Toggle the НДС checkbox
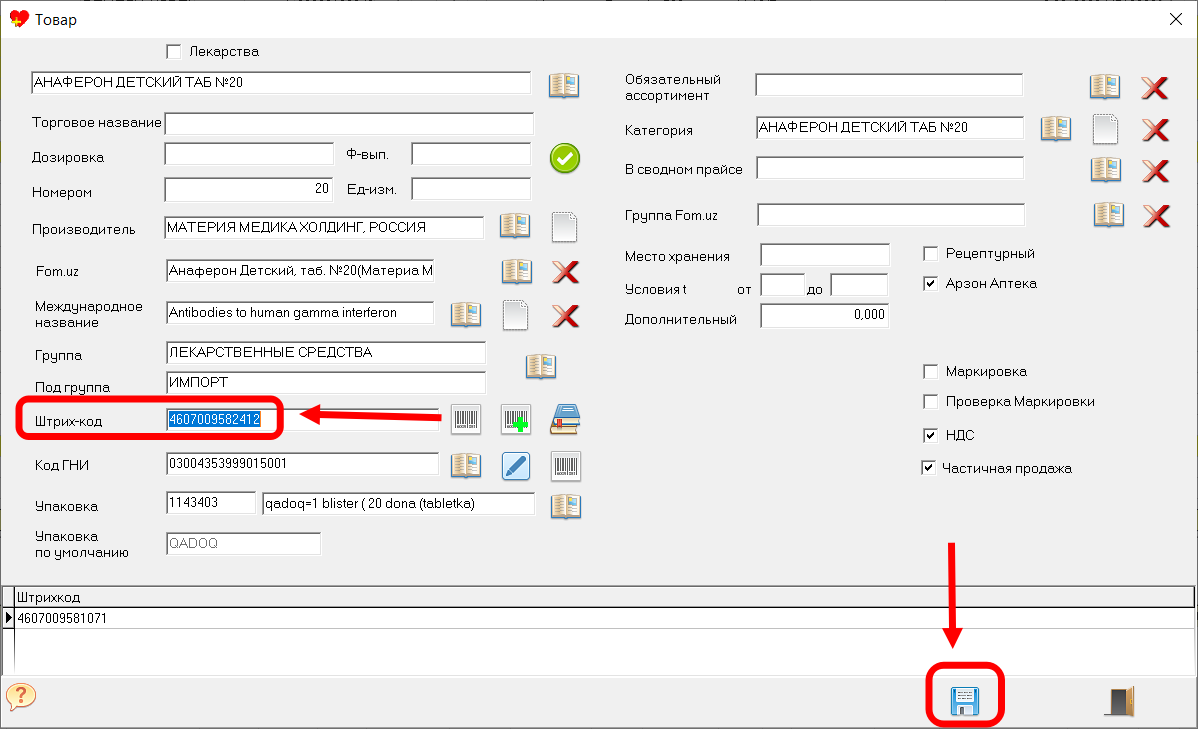 coord(931,435)
